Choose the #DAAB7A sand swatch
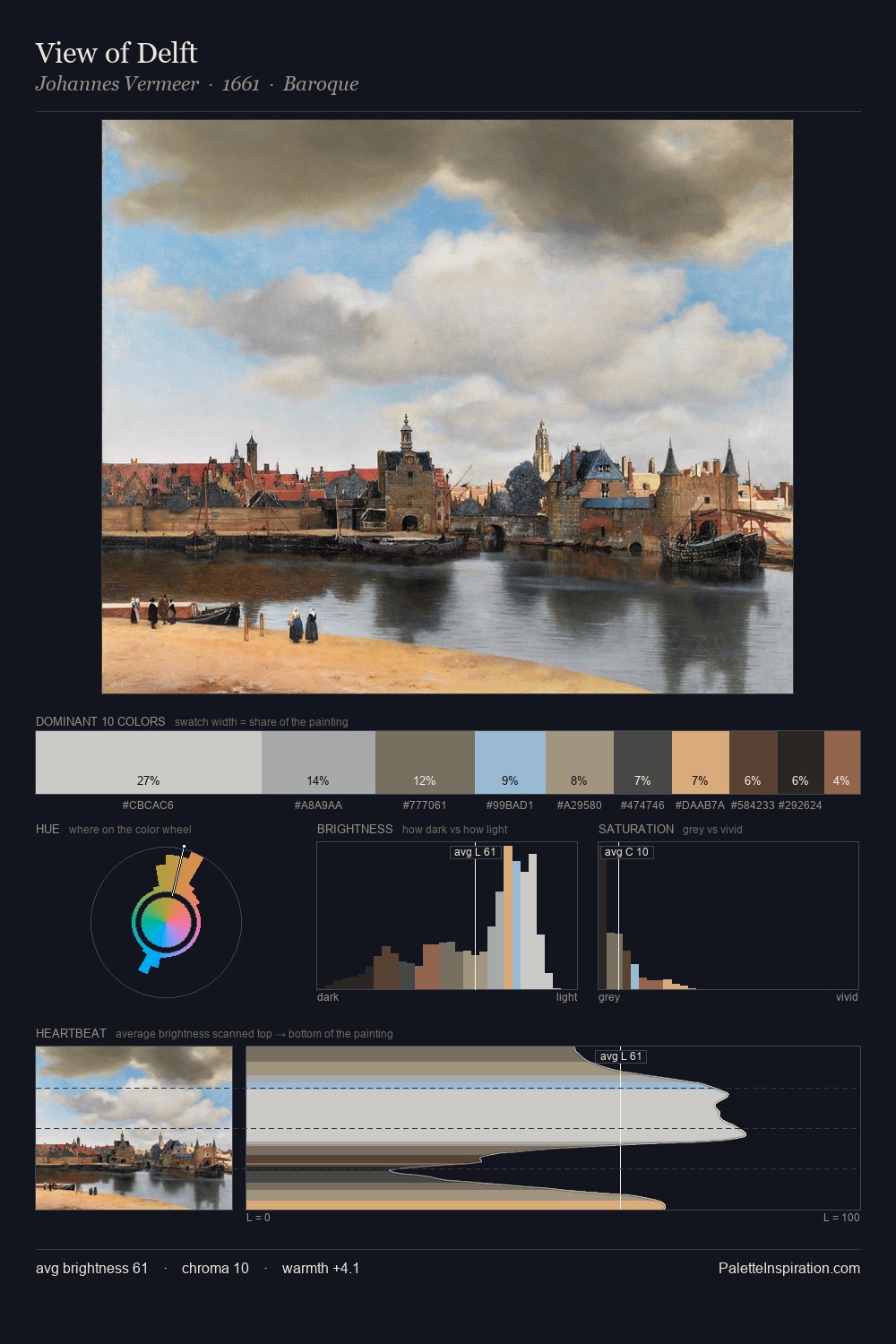 [x=701, y=762]
